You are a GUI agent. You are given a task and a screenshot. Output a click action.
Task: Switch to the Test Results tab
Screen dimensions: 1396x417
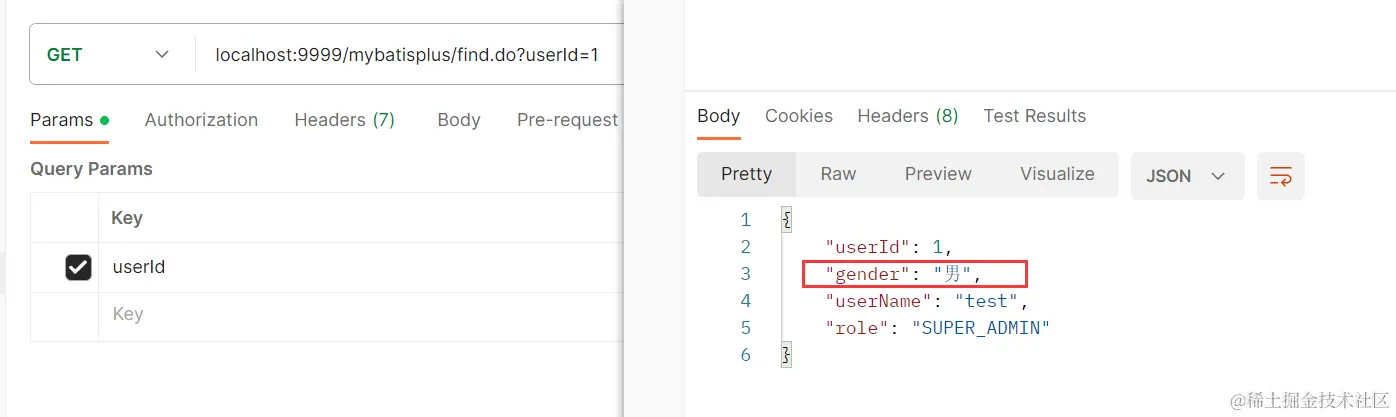1034,116
